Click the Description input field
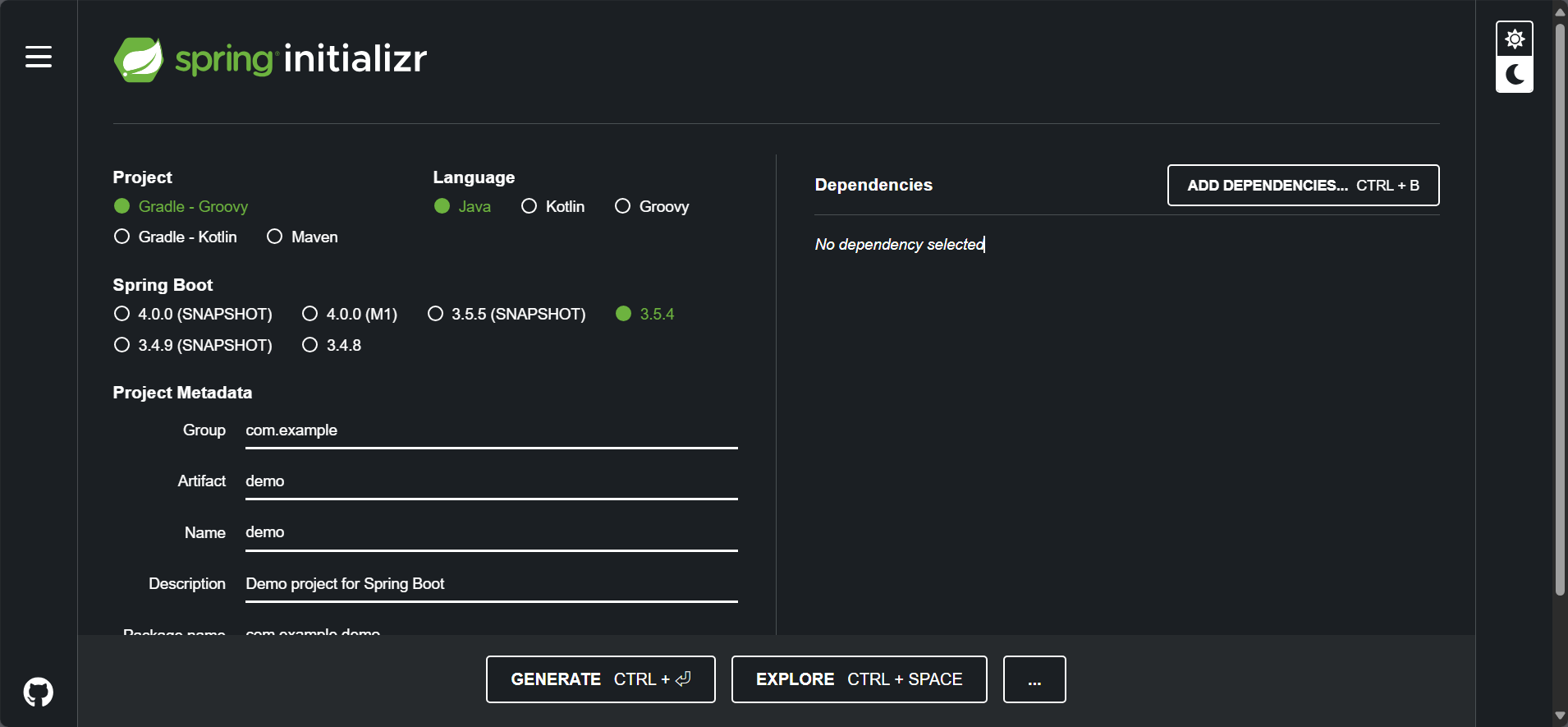This screenshot has width=1568, height=727. tap(492, 584)
